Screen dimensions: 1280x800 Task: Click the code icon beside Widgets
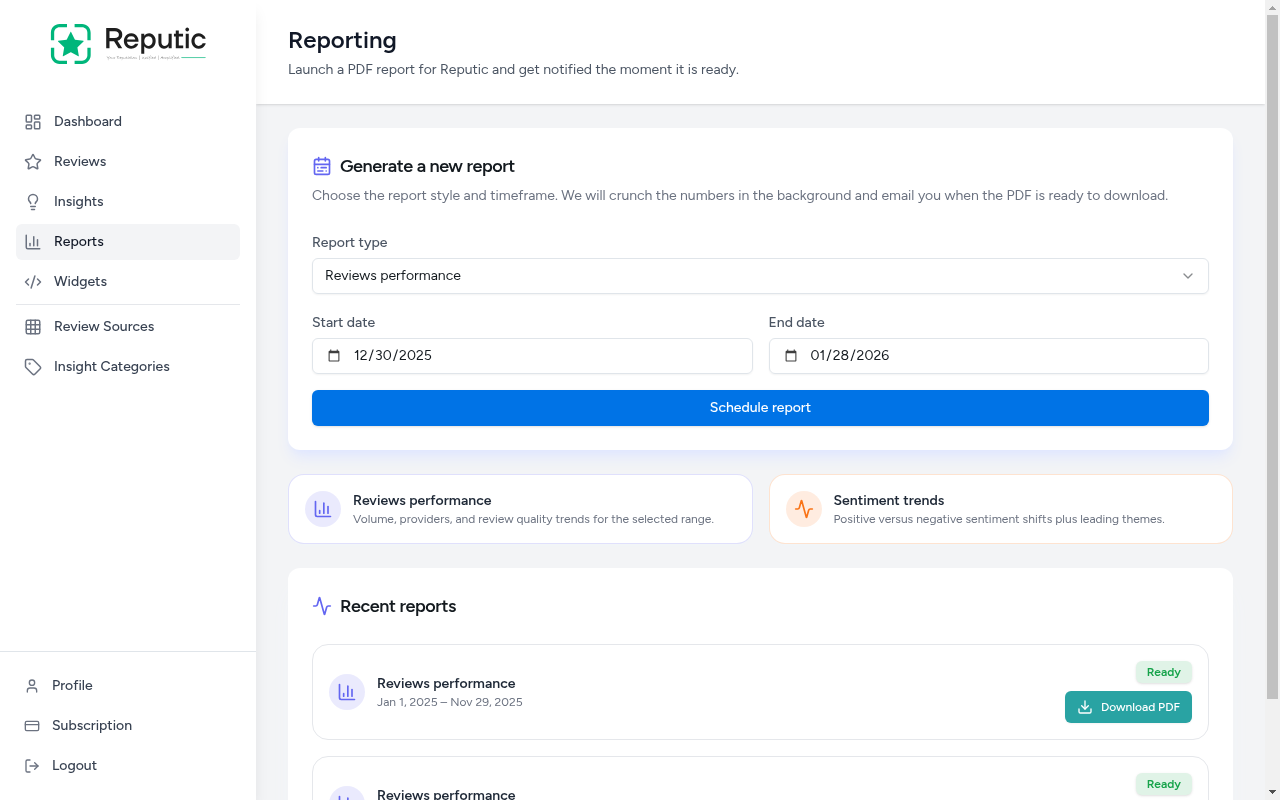pos(33,281)
